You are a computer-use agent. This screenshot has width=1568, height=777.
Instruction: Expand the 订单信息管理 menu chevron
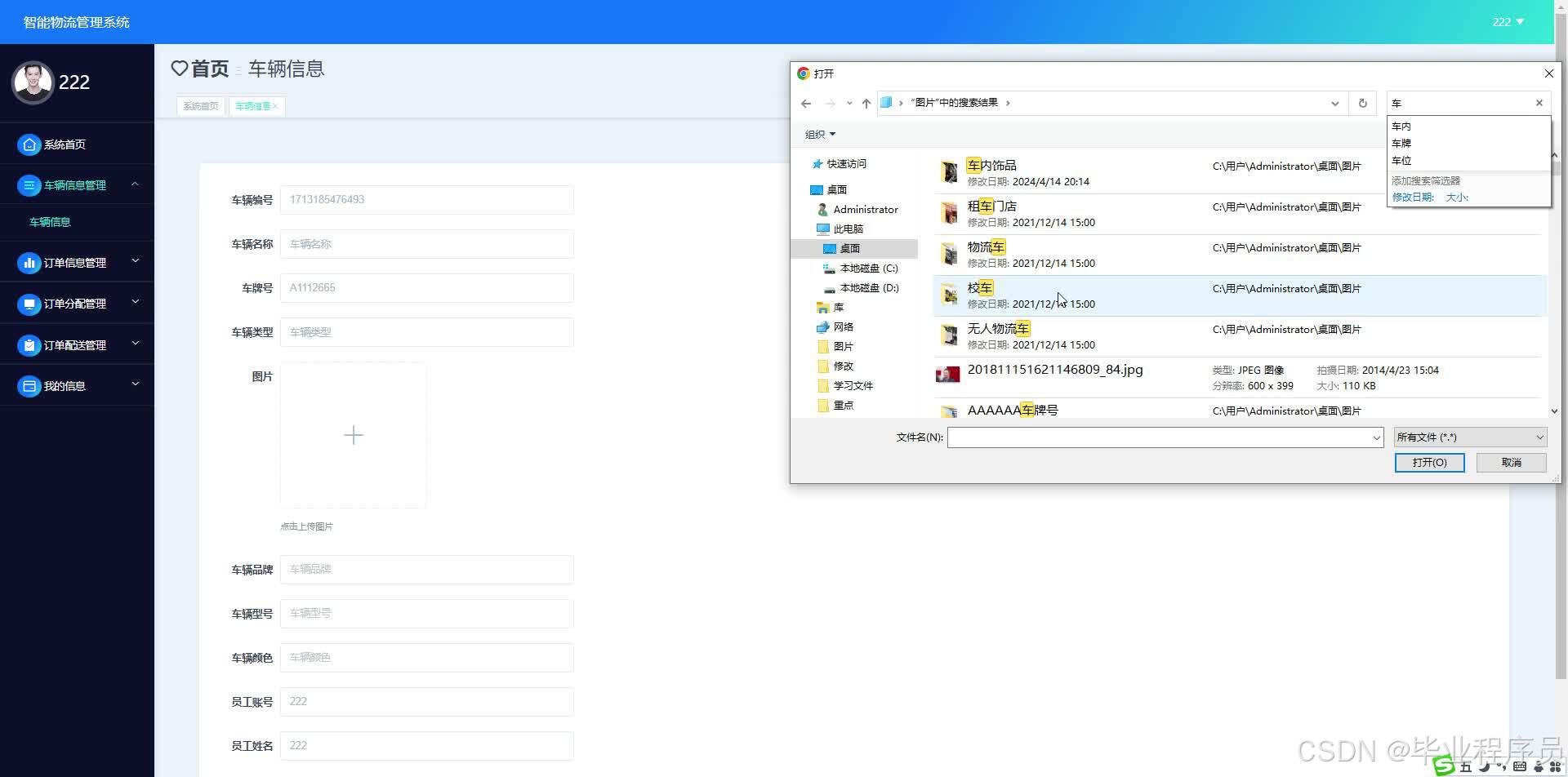[136, 261]
